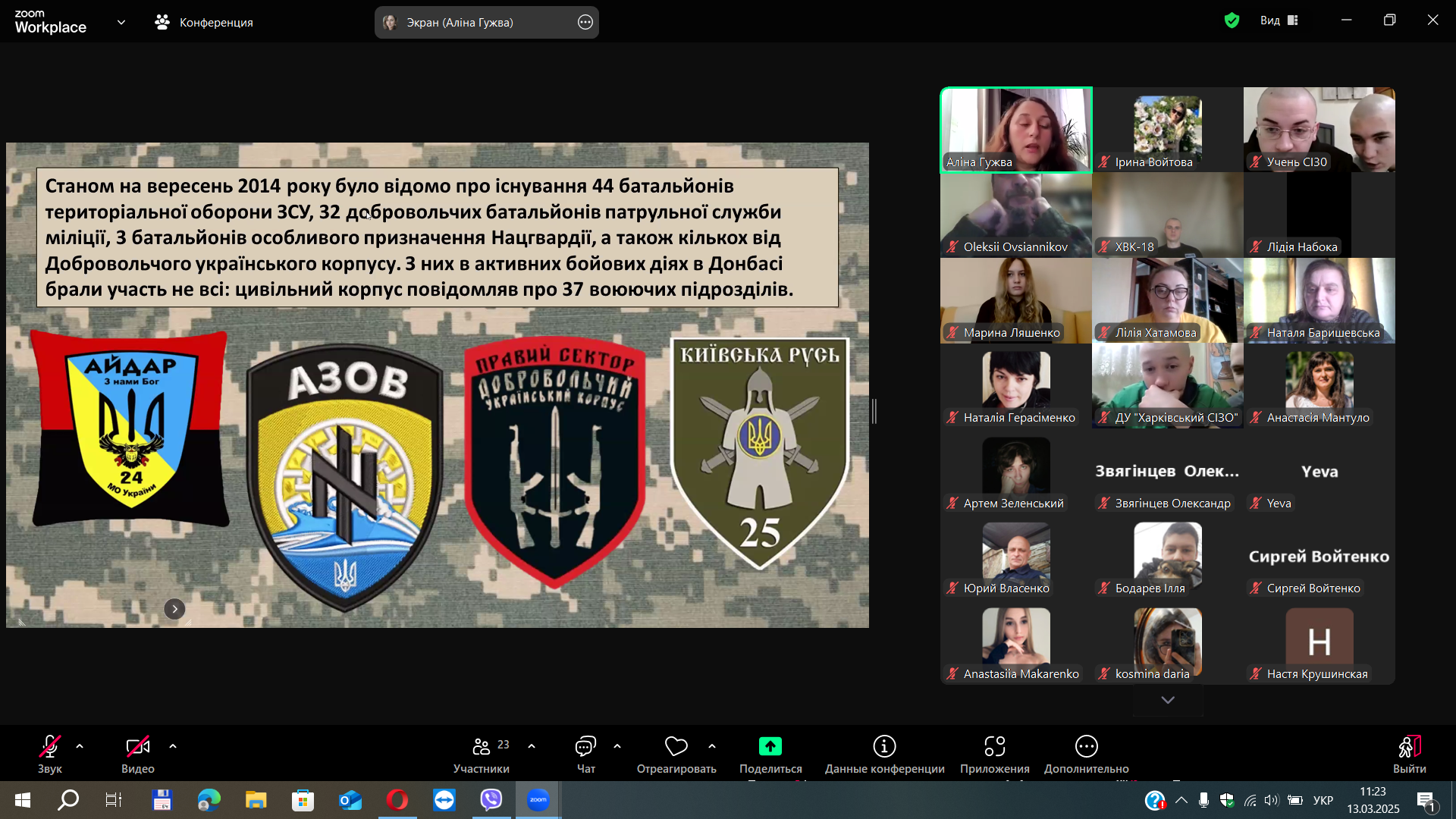
Task: Check the green encryption shield icon
Action: click(x=1232, y=20)
